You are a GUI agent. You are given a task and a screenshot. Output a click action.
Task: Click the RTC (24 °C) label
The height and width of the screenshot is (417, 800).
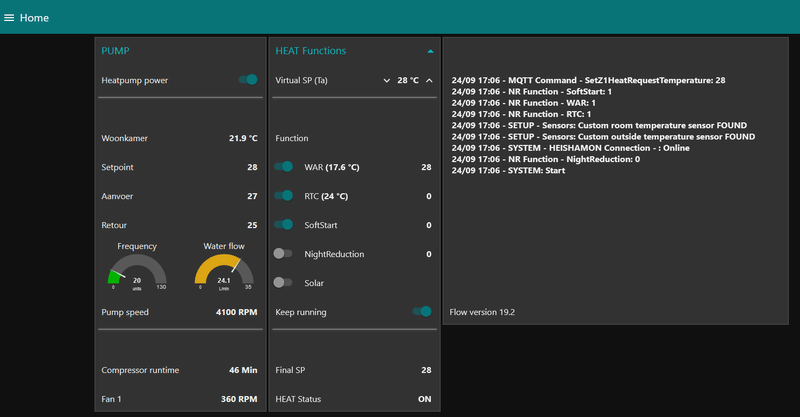point(326,197)
